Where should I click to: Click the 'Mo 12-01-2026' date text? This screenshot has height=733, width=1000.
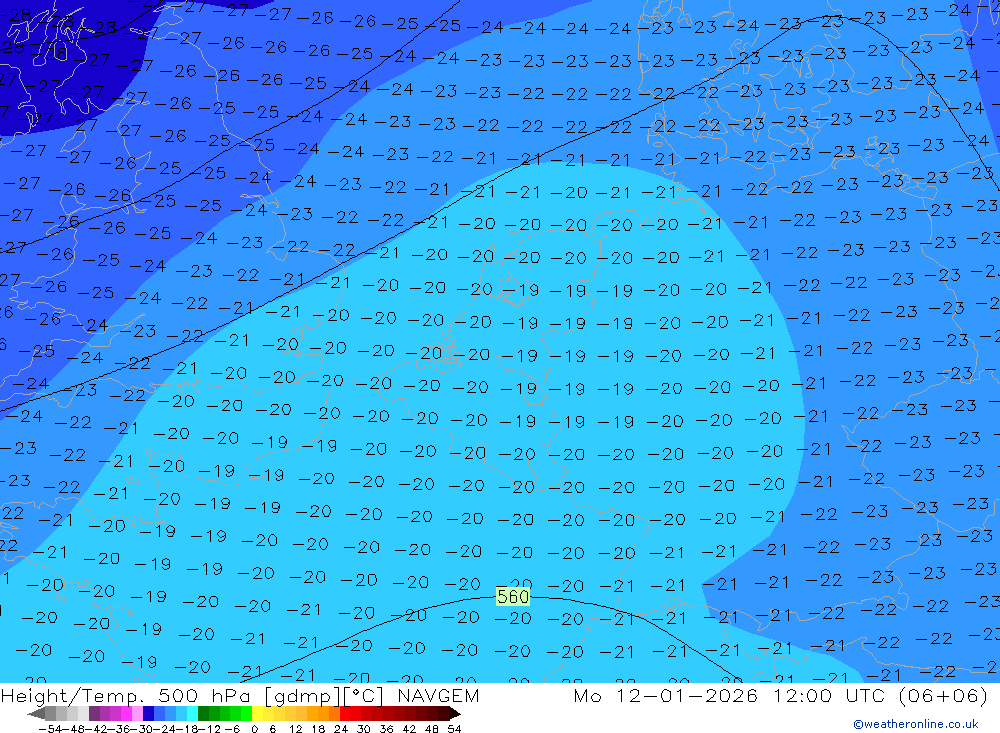(x=666, y=695)
